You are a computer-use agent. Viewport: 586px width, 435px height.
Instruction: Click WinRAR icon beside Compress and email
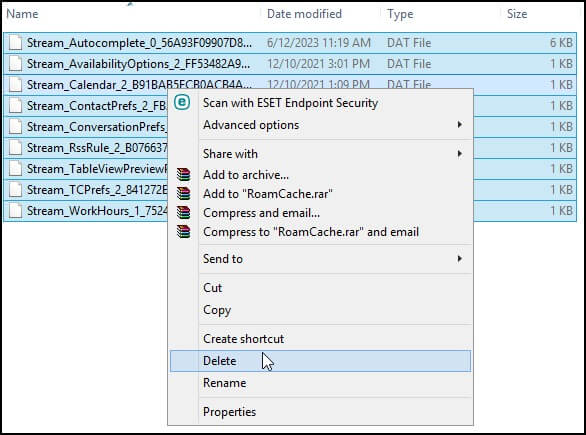pyautogui.click(x=183, y=213)
